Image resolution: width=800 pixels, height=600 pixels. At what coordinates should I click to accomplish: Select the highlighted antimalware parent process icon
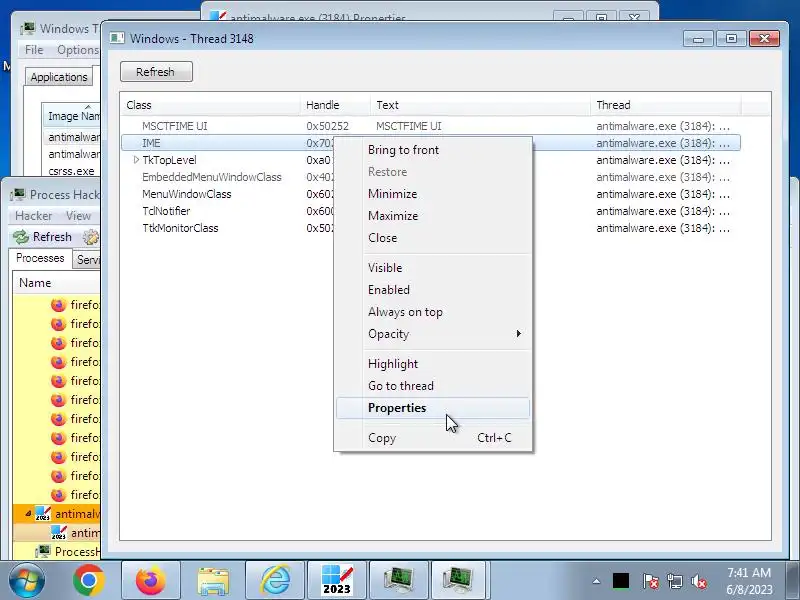(43, 514)
